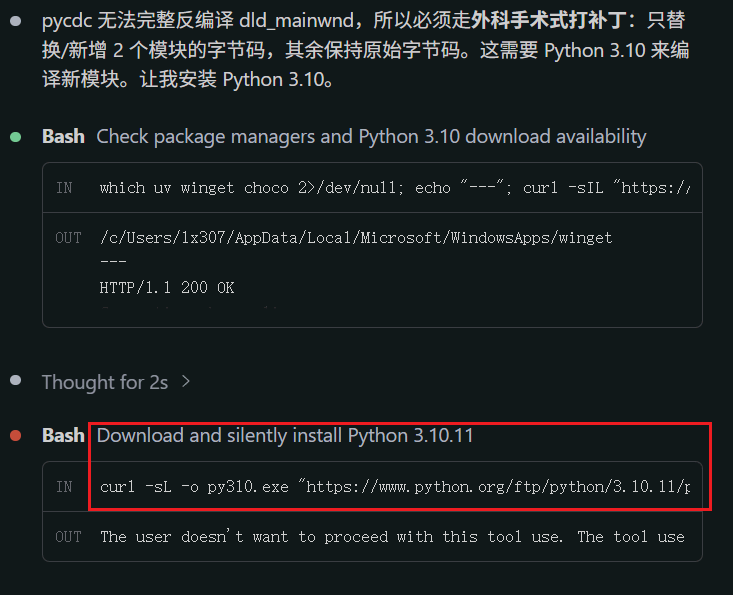733x595 pixels.
Task: Click the curl -sL -o py310.exe command line
Action: tap(395, 487)
